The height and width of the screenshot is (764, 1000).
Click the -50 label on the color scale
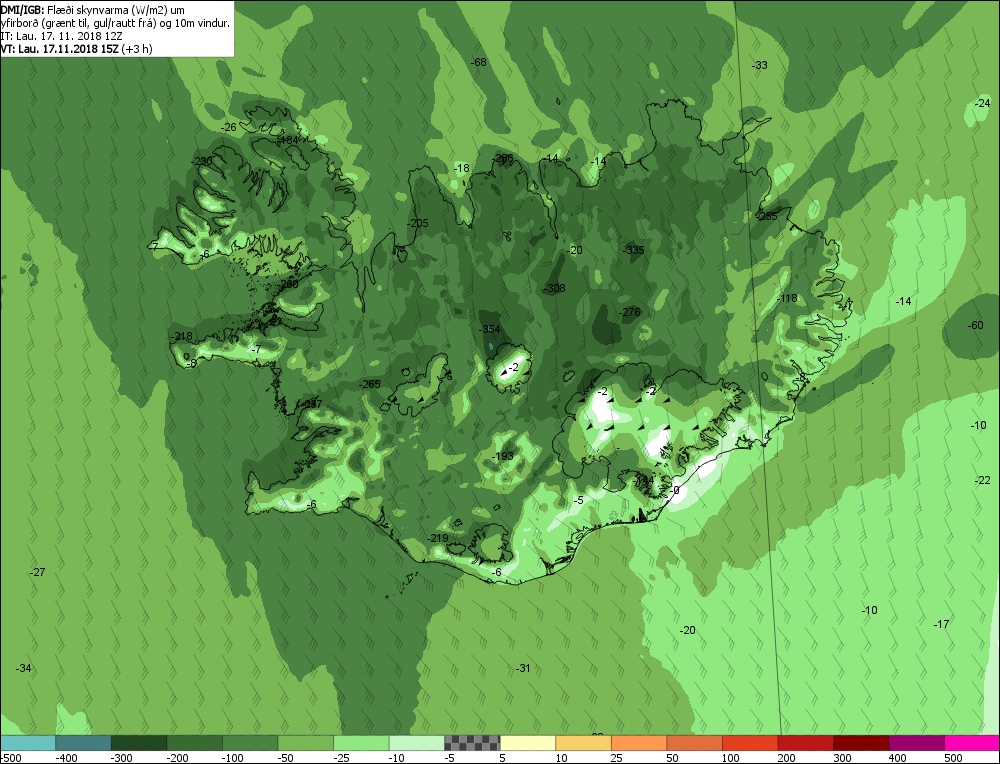click(286, 758)
